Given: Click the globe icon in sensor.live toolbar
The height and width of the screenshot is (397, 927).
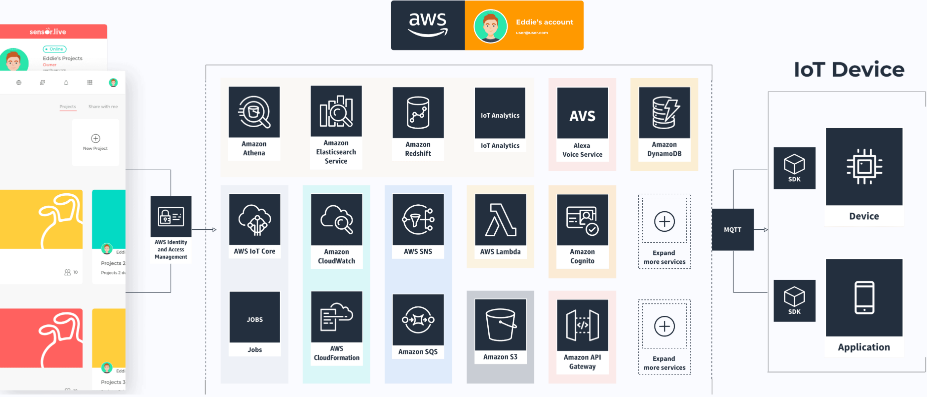Looking at the screenshot, I should (18, 83).
